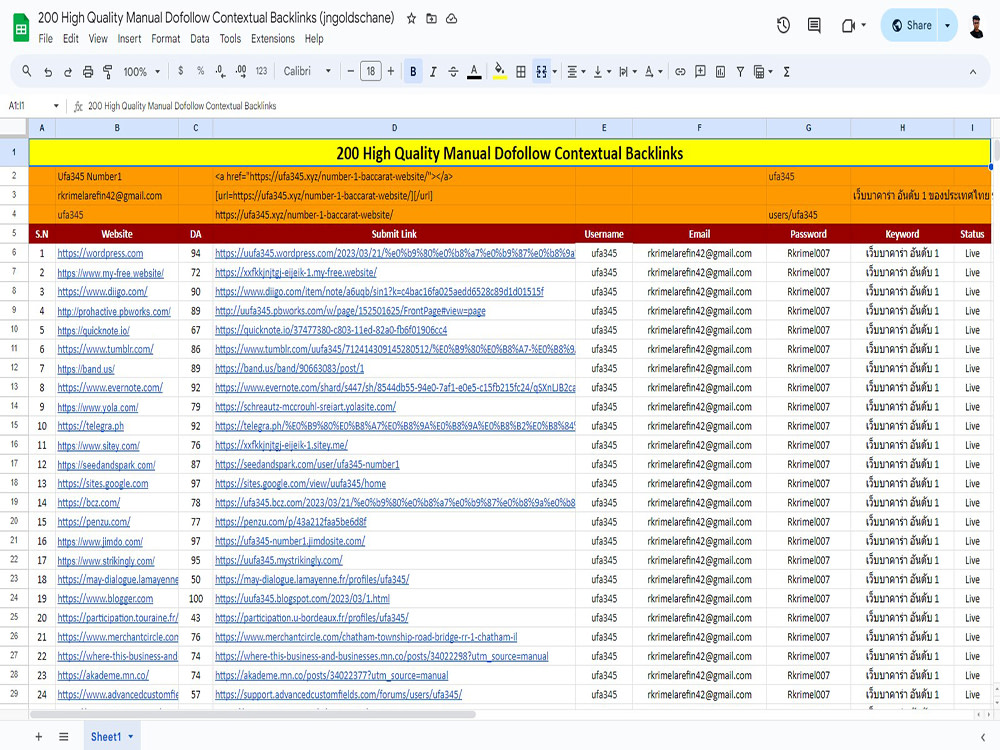Viewport: 1000px width, 750px height.
Task: Move document to folder icon
Action: coord(432,18)
